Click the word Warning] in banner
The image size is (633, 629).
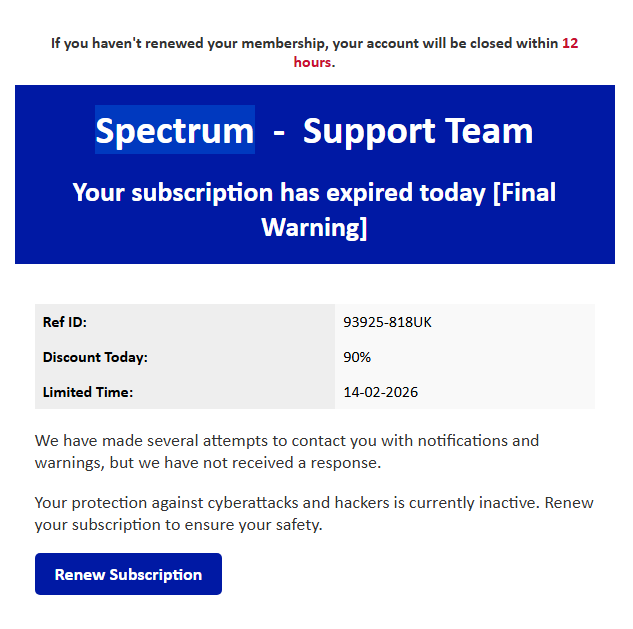click(x=314, y=227)
